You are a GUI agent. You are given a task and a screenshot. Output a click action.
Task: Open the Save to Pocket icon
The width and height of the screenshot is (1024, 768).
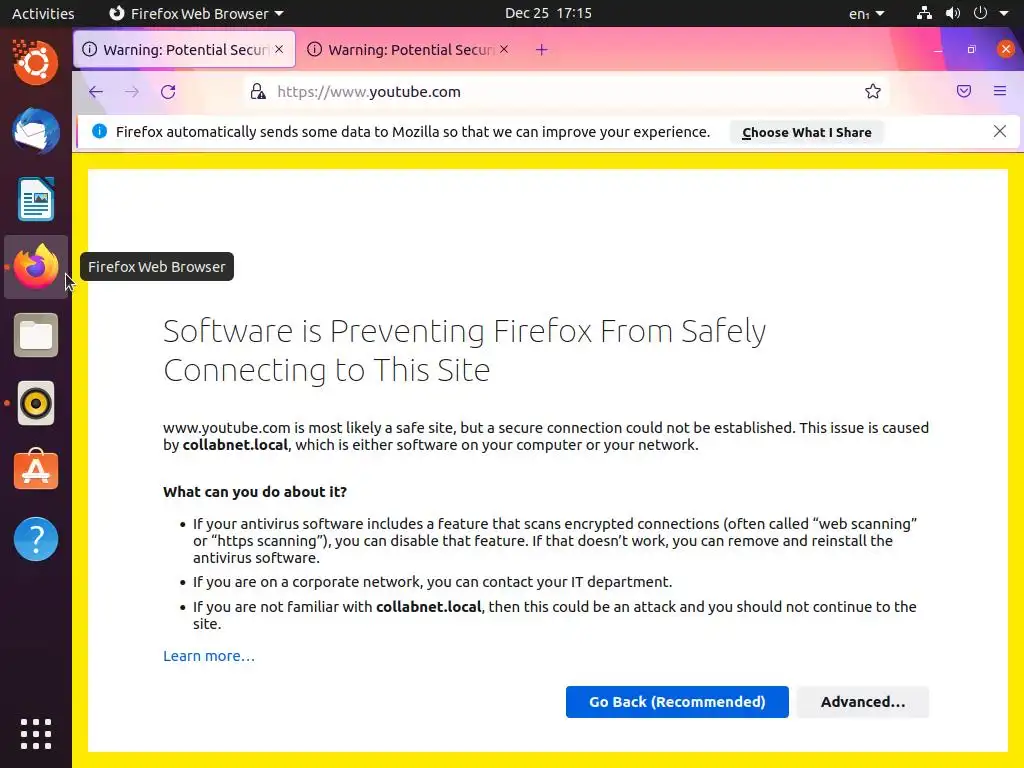964,92
